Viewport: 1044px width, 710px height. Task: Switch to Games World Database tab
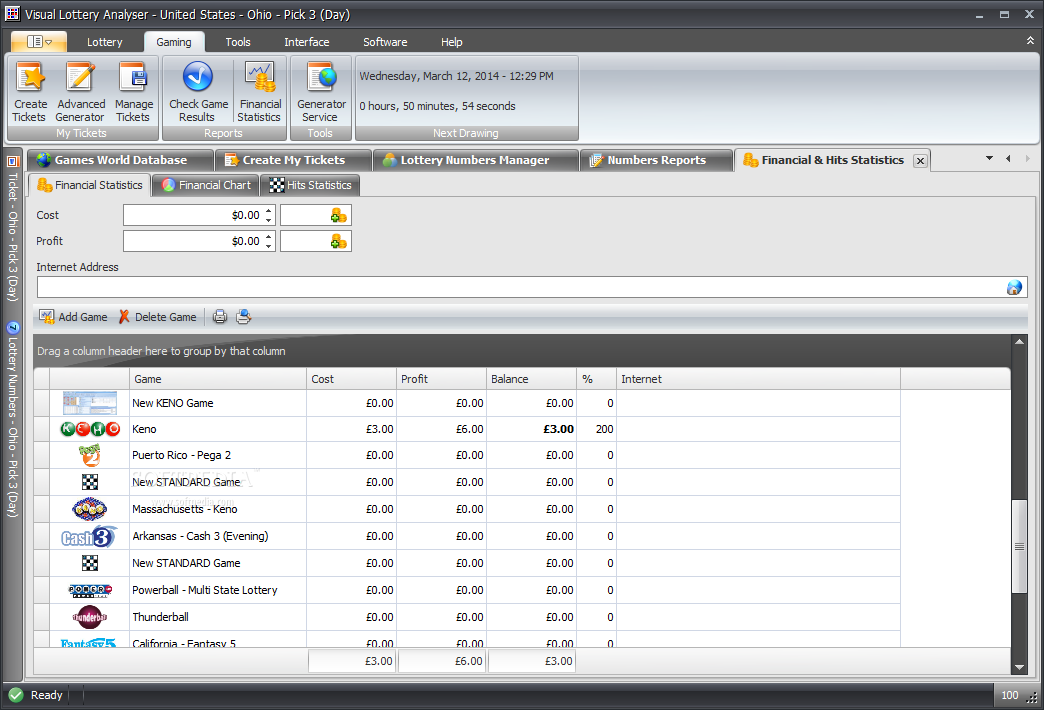coord(120,160)
